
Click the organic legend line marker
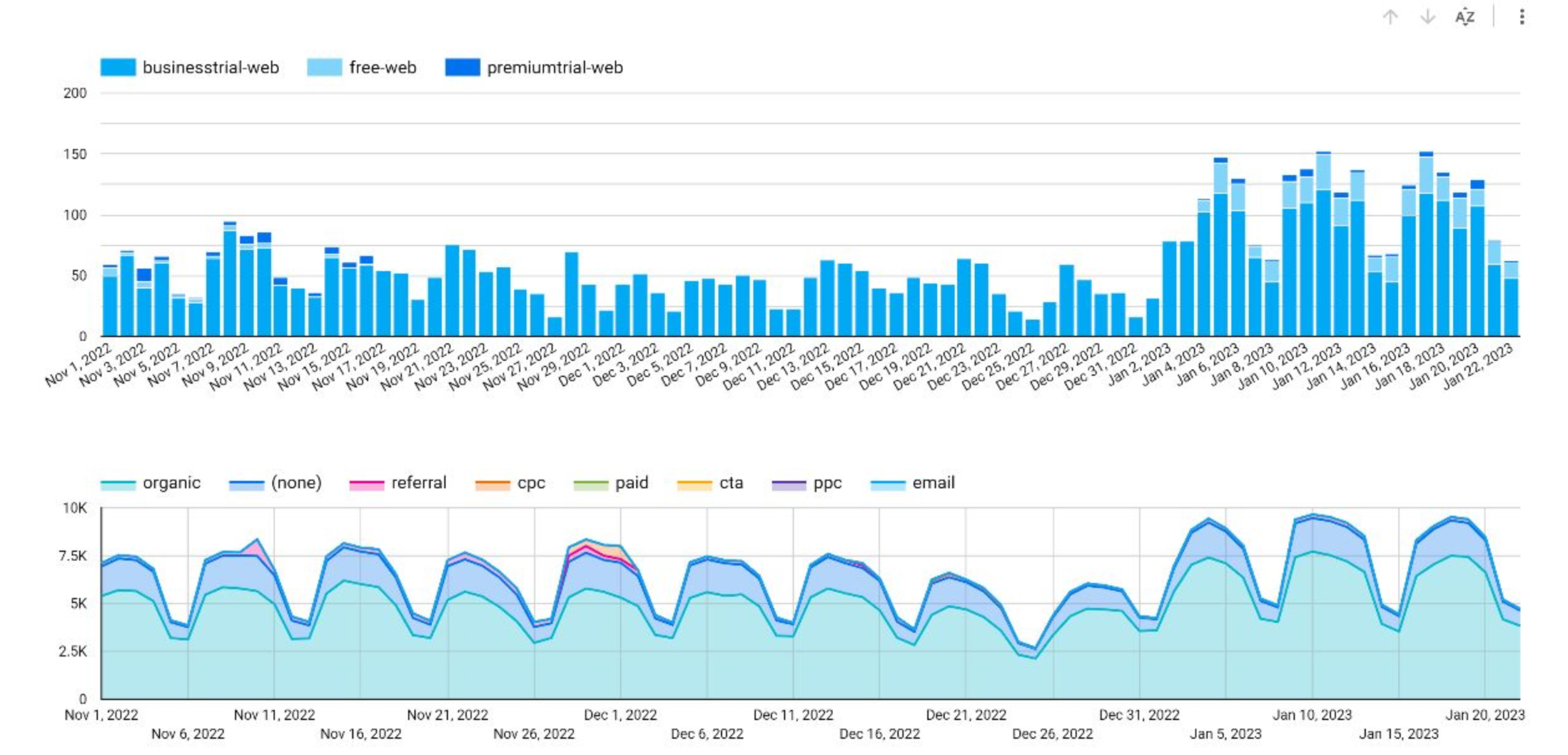pyautogui.click(x=118, y=485)
